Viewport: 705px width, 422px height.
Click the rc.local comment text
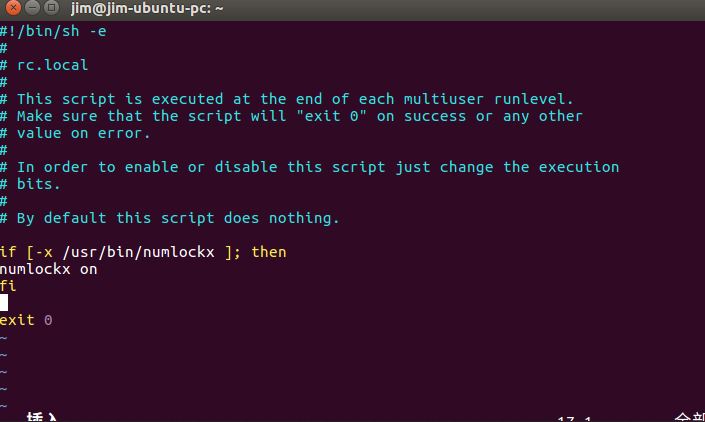tap(52, 65)
